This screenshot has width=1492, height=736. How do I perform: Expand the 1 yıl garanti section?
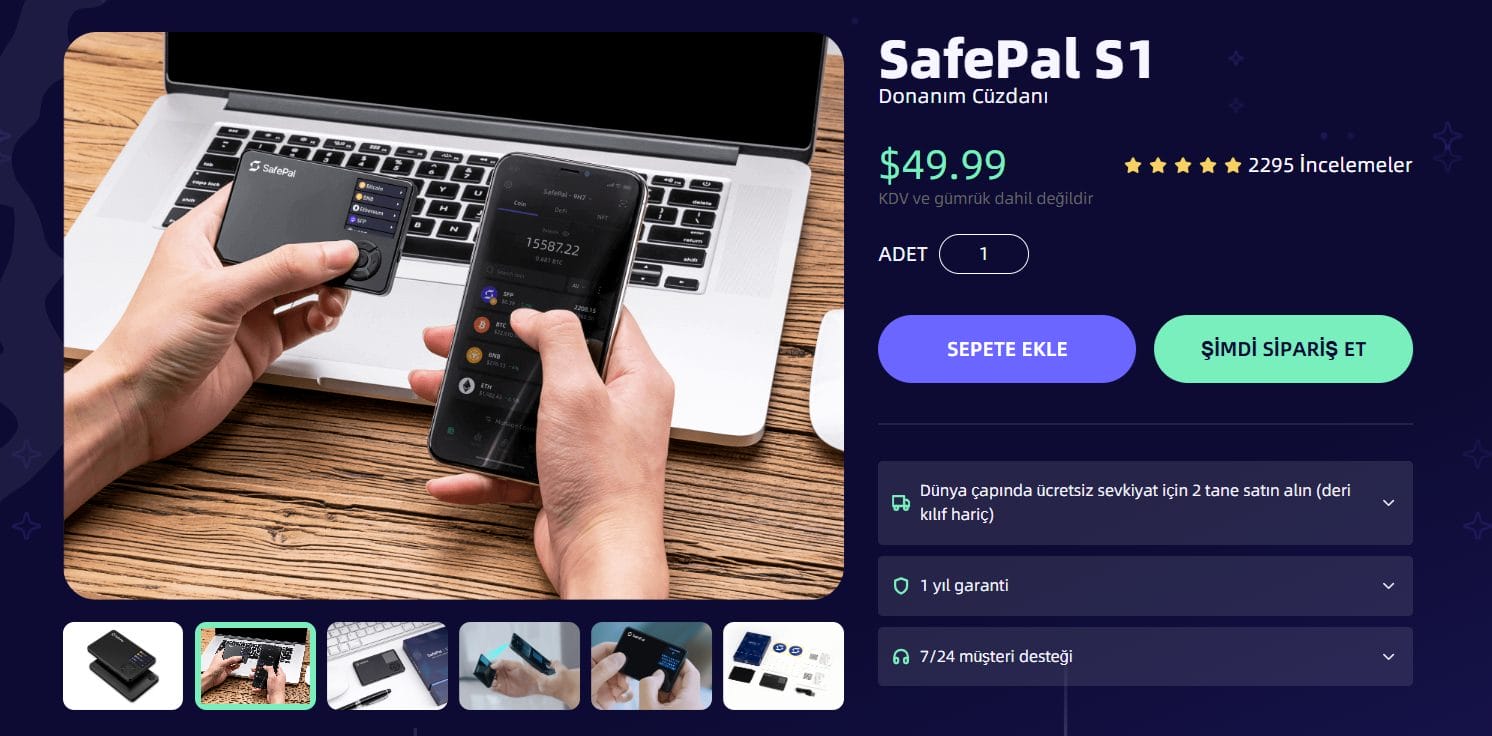pos(1145,586)
